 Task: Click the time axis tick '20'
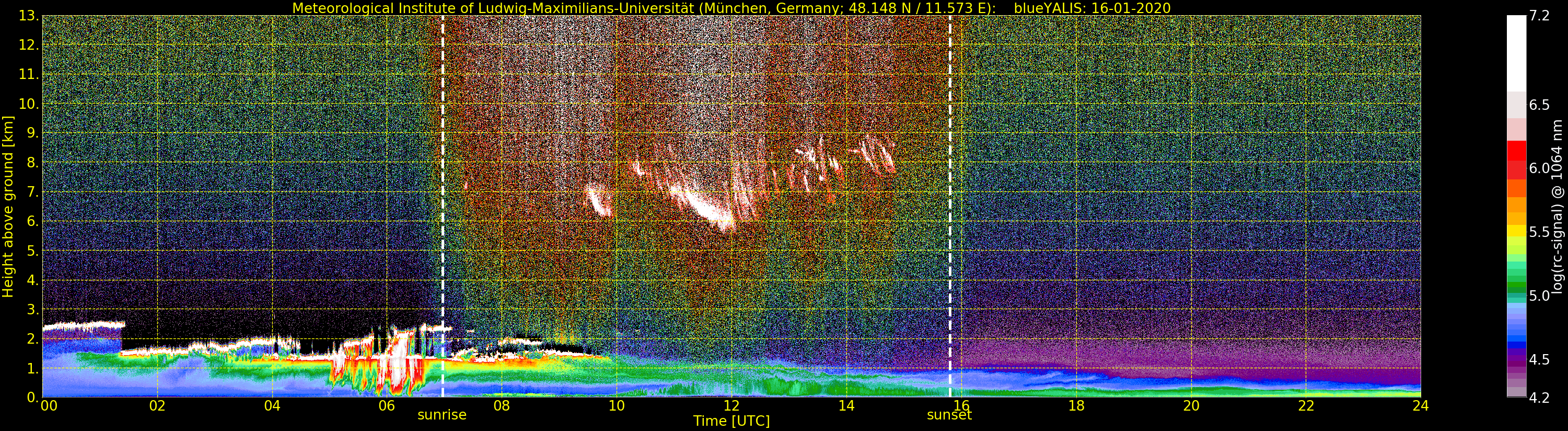(1191, 405)
